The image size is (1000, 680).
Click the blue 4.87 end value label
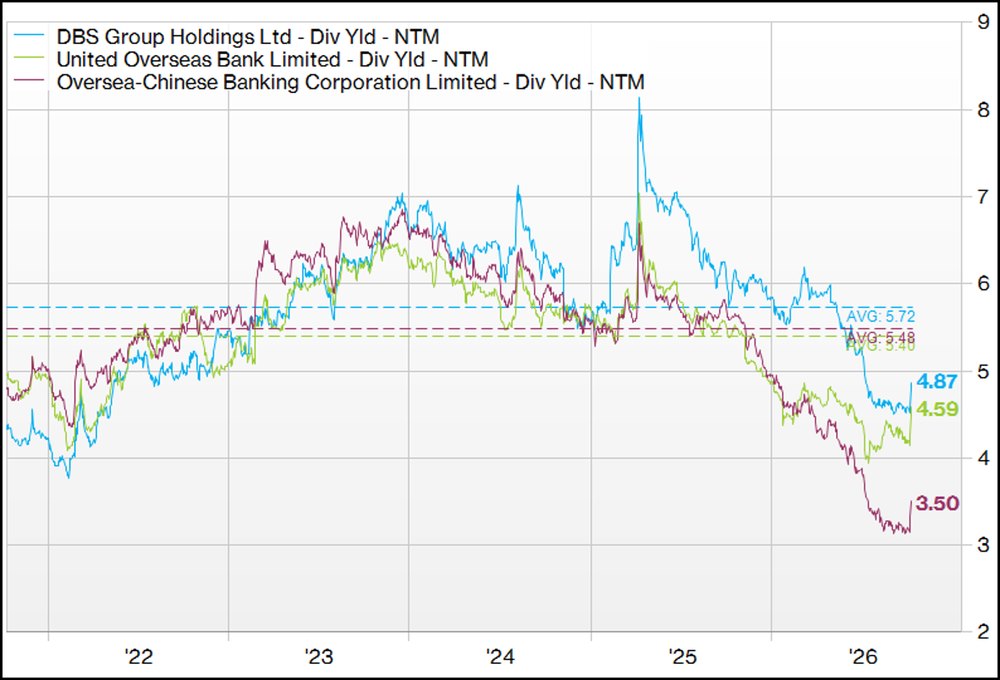point(937,381)
